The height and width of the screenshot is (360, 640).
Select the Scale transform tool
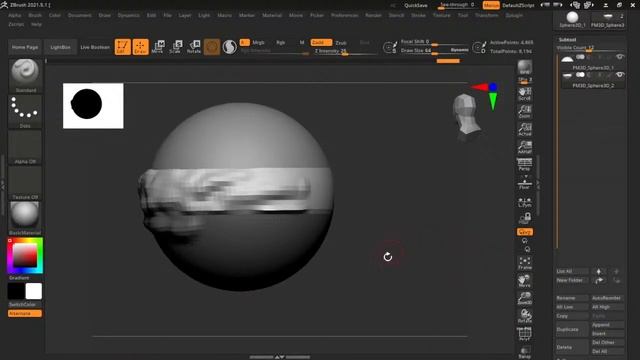click(x=176, y=47)
